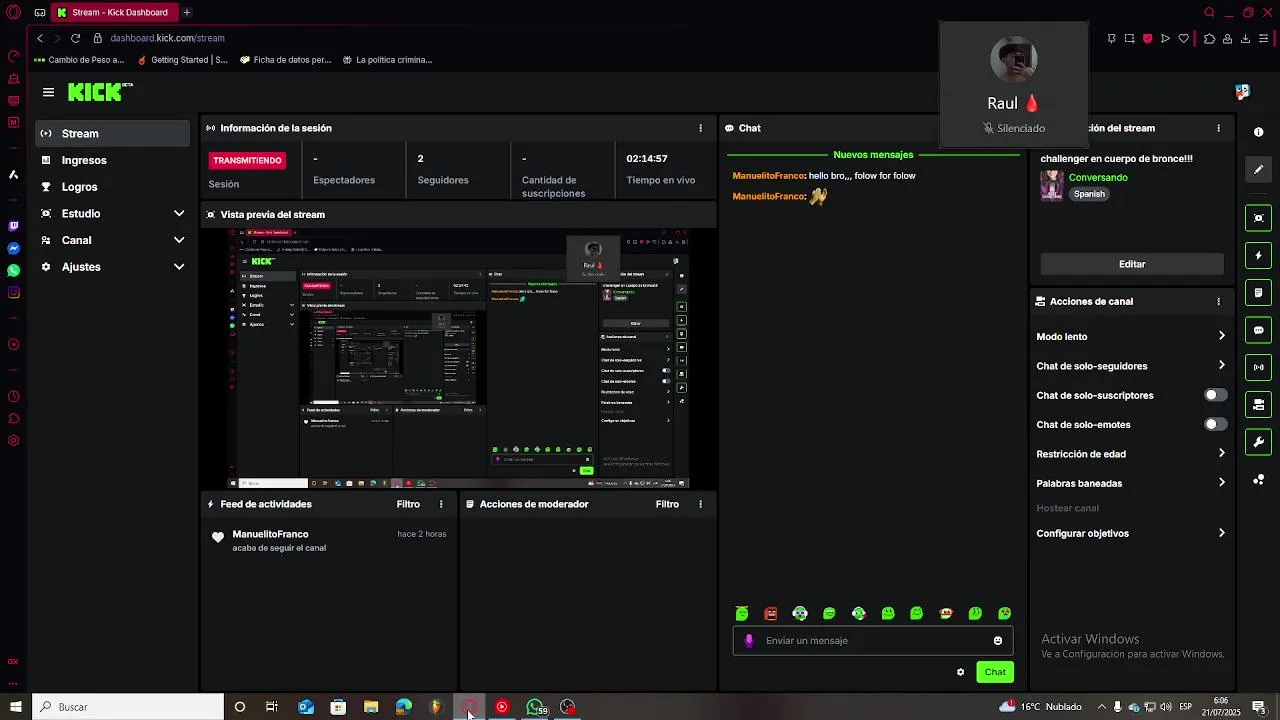The height and width of the screenshot is (720, 1280).
Task: Click the Editar button
Action: pyautogui.click(x=1132, y=264)
